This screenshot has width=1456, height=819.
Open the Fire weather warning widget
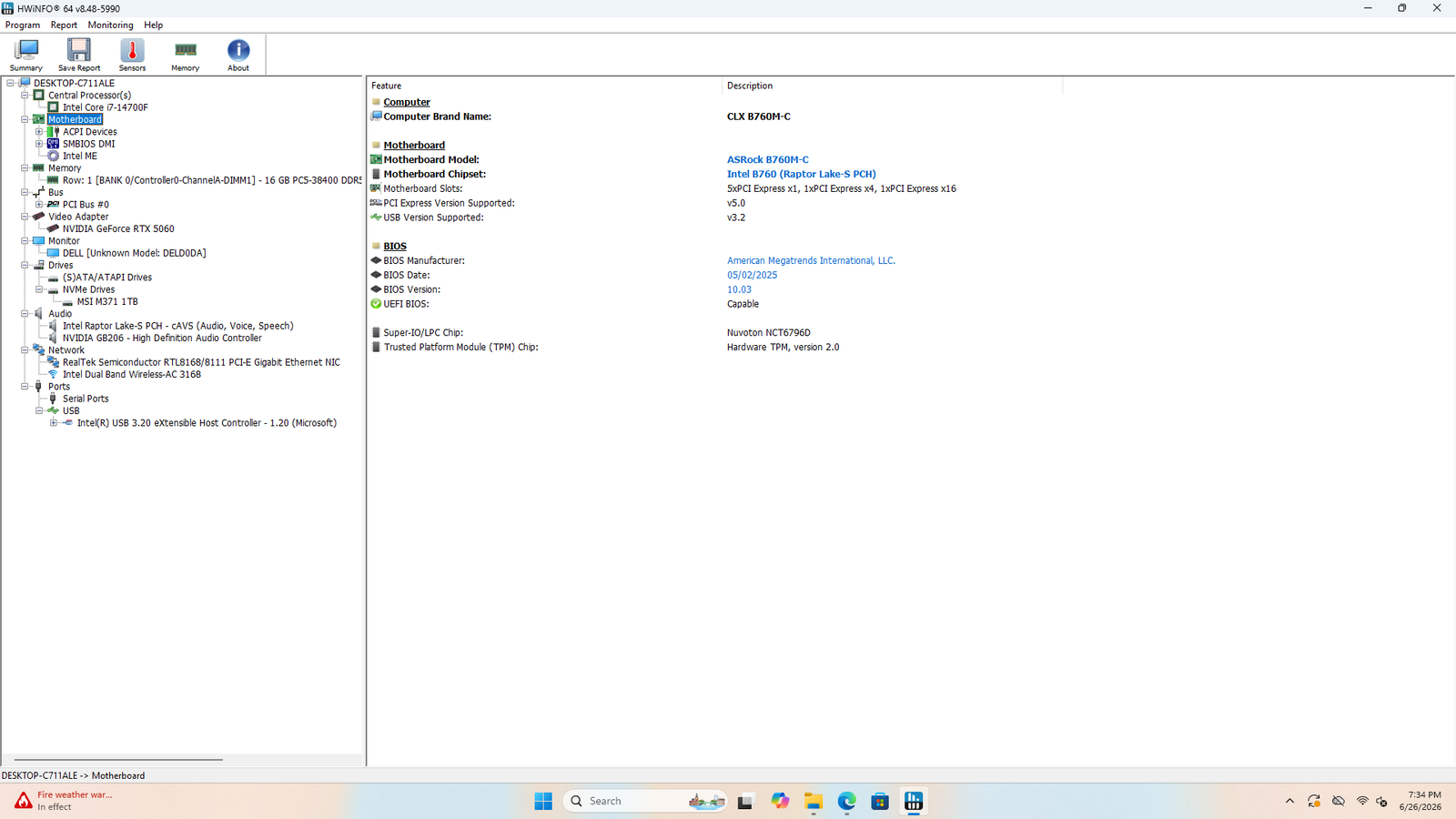[x=64, y=801]
